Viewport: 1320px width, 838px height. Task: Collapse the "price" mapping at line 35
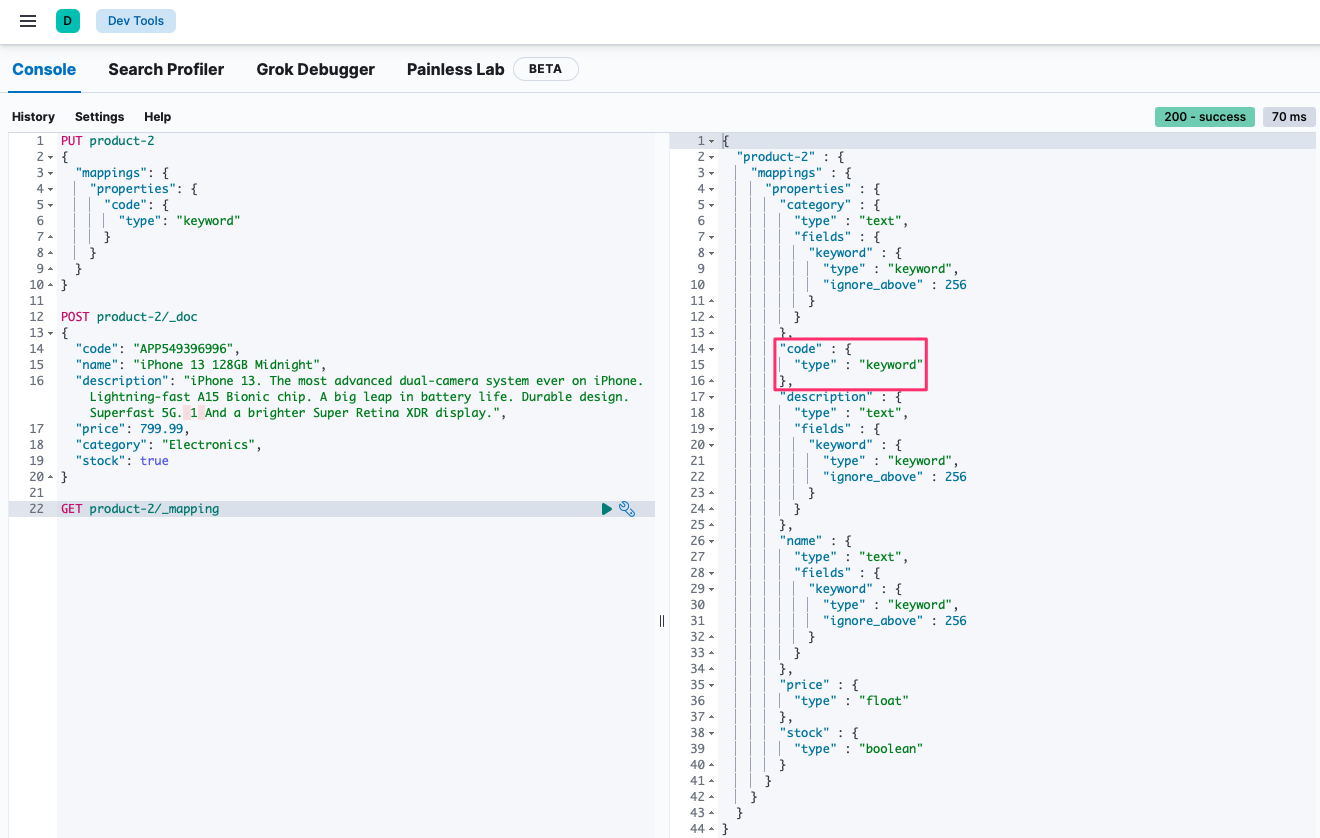coord(711,685)
